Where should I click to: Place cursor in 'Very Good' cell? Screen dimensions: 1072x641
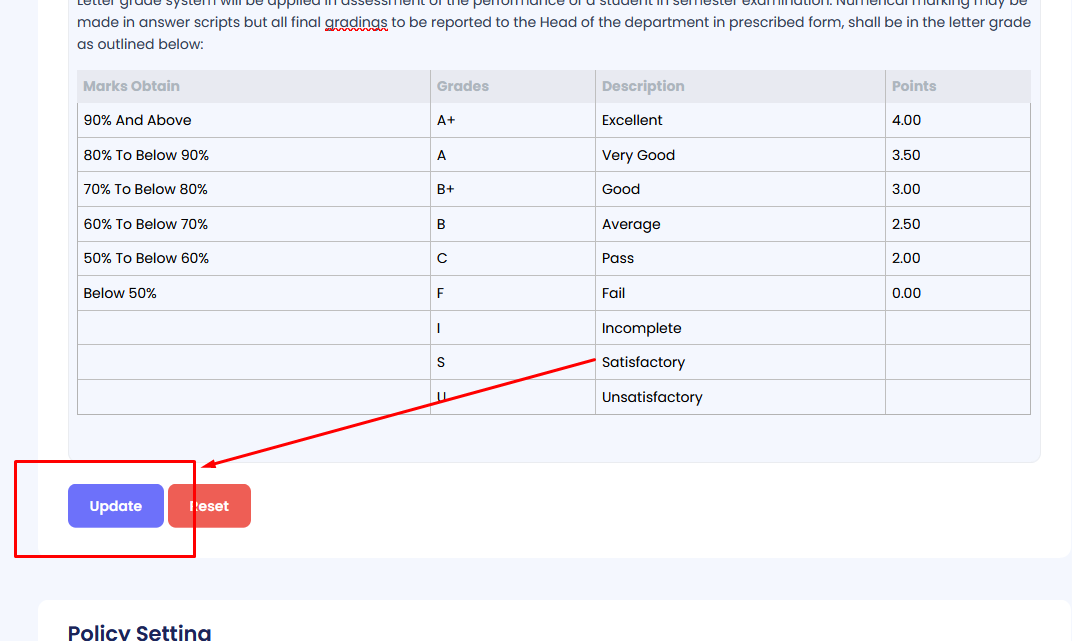point(638,155)
